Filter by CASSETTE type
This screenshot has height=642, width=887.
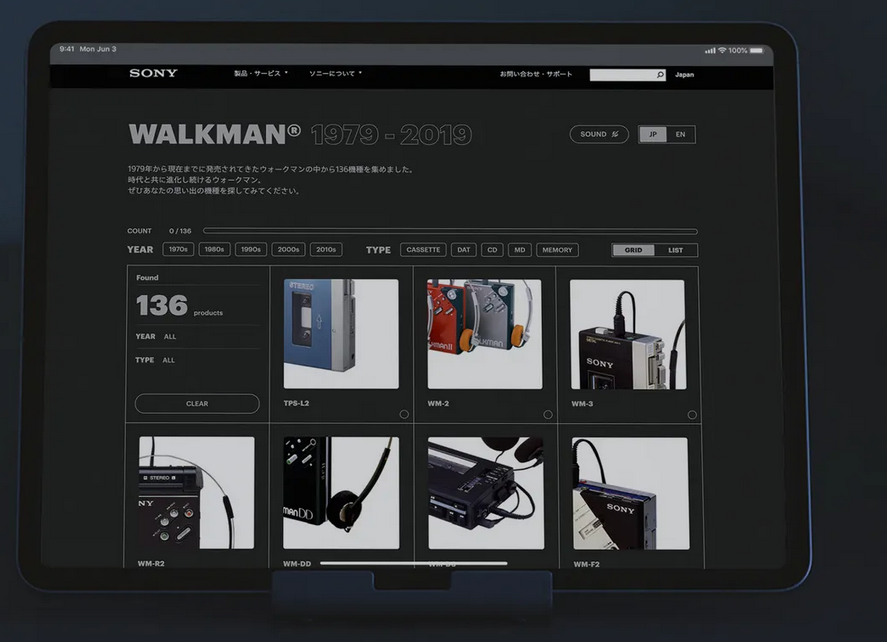point(423,250)
